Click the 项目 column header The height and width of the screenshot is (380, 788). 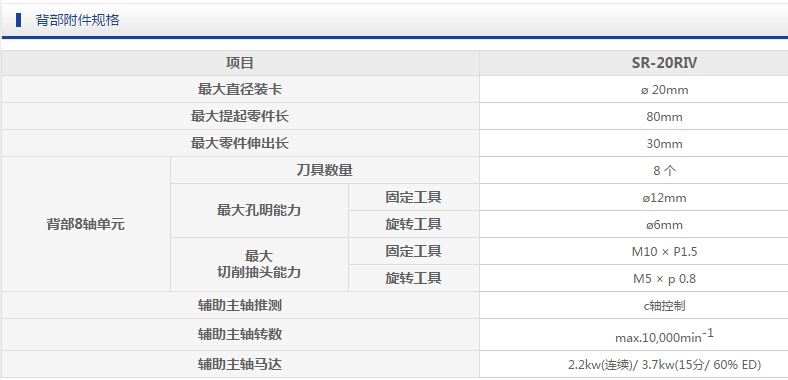pyautogui.click(x=240, y=63)
